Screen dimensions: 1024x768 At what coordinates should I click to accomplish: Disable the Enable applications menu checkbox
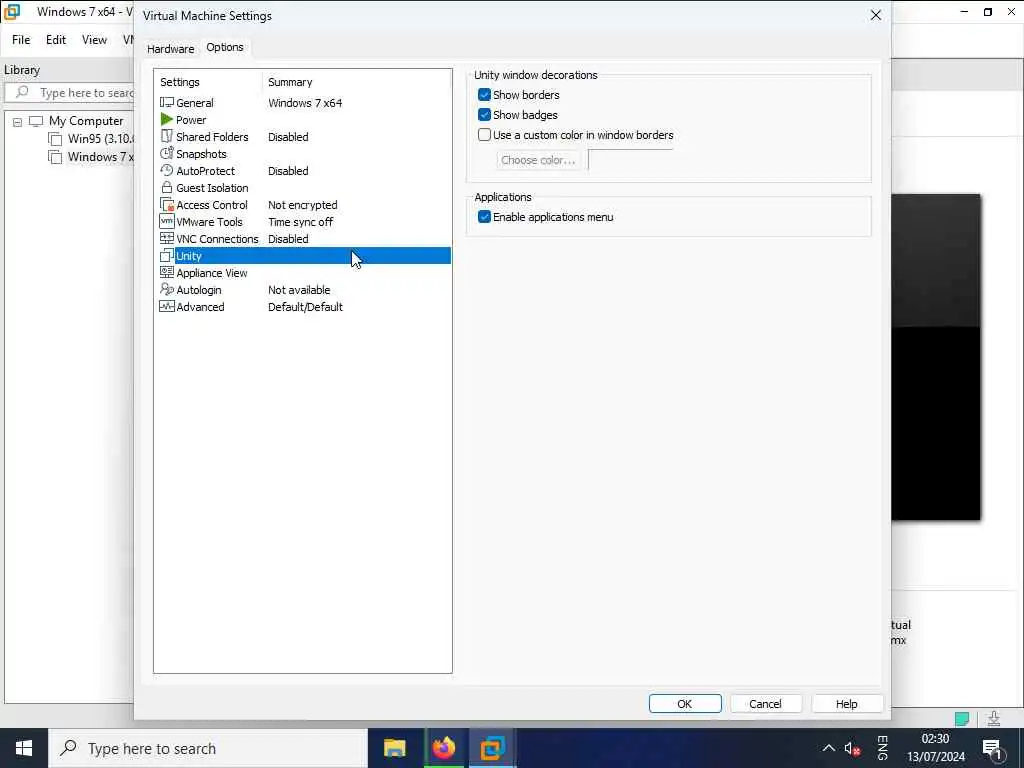[484, 217]
